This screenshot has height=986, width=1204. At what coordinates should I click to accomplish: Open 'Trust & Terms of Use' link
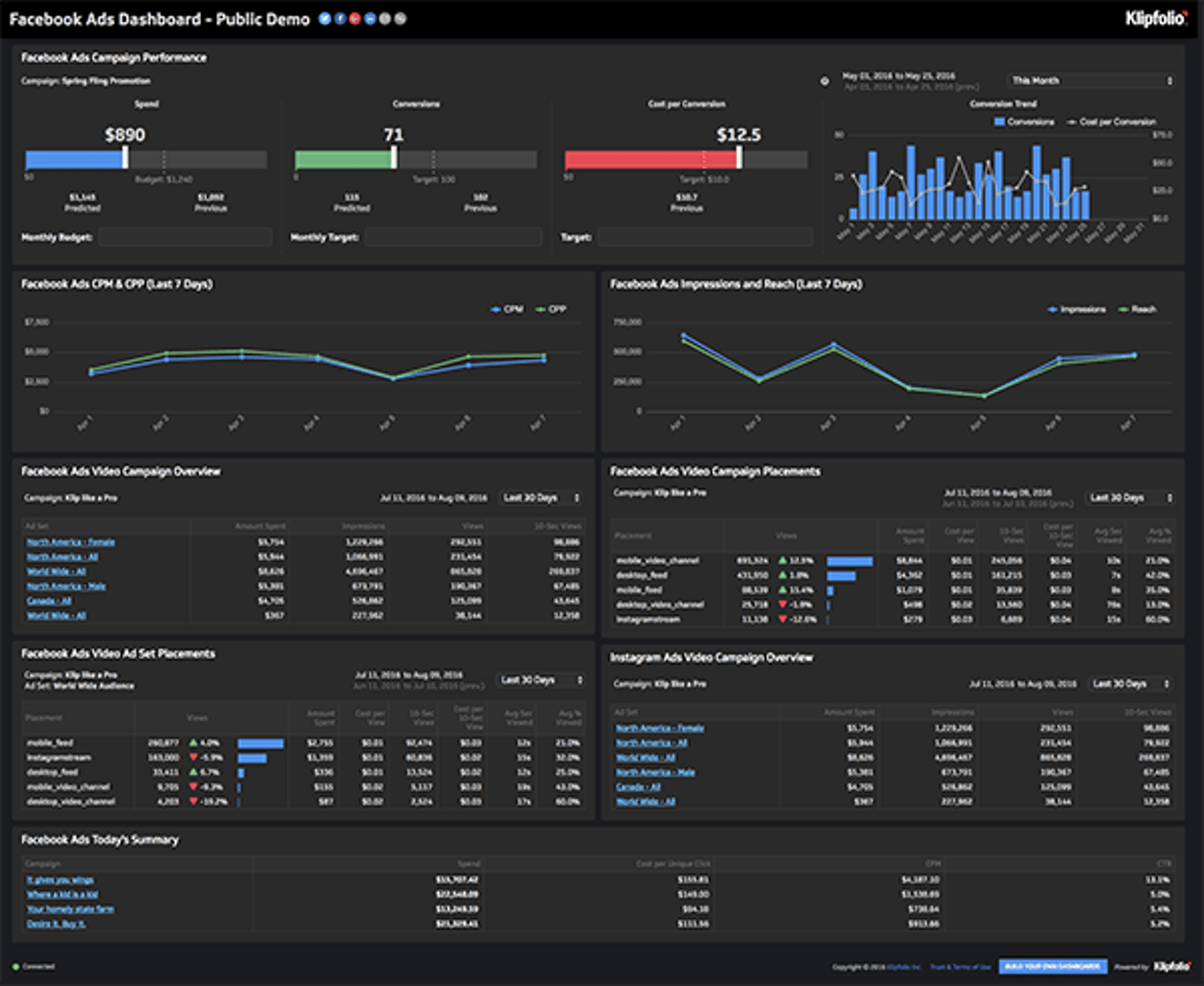[960, 967]
